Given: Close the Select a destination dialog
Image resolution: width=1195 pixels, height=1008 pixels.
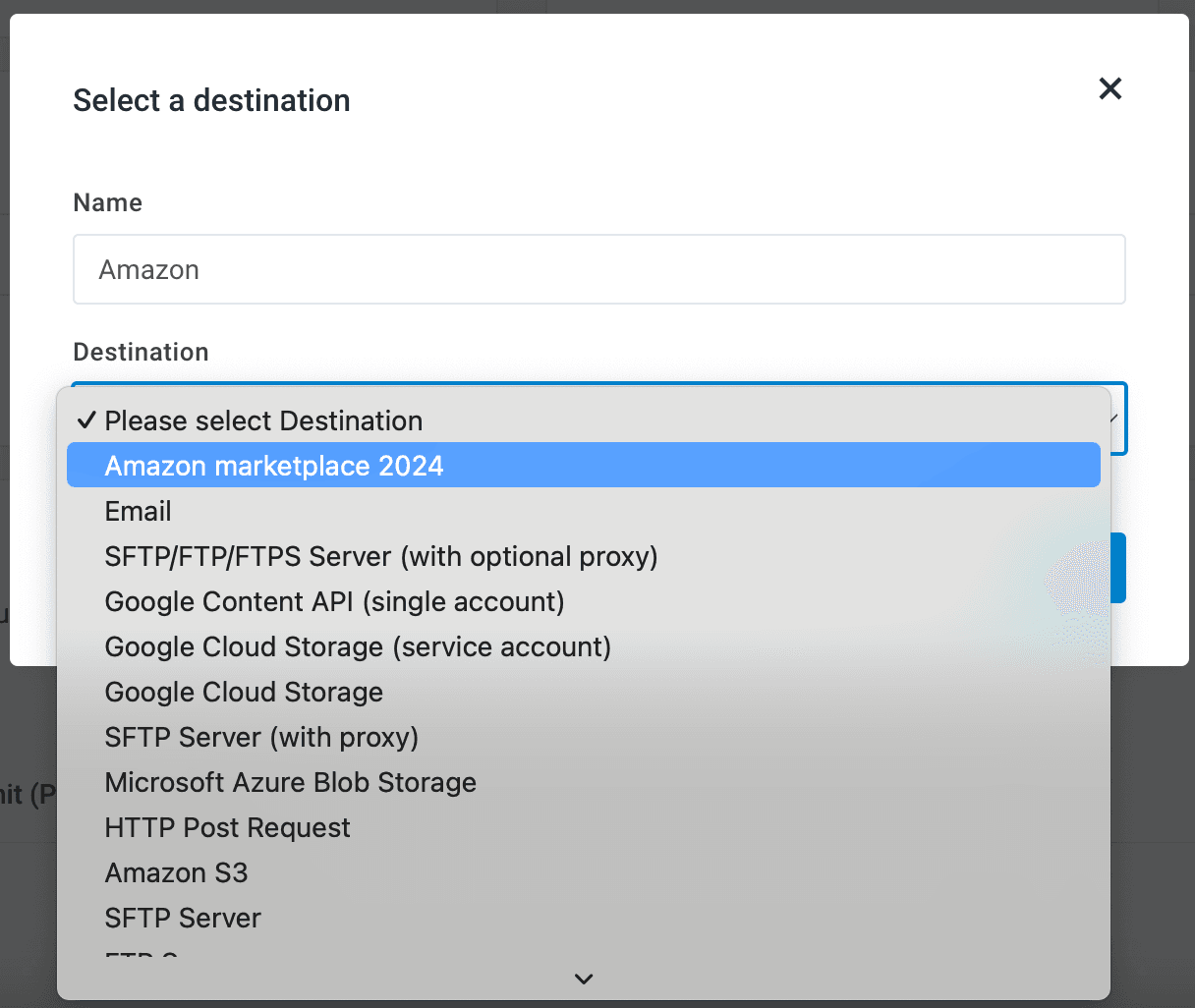Looking at the screenshot, I should 1110,89.
